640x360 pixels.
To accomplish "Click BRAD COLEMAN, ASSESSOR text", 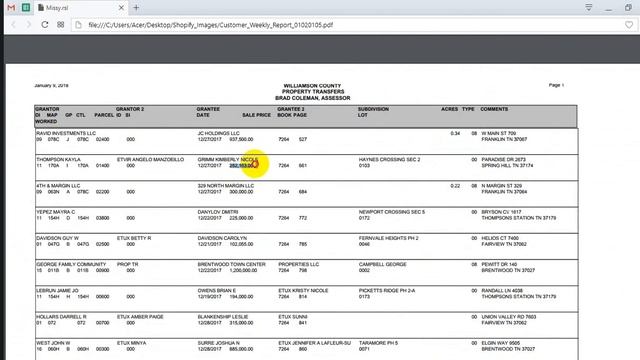I will [x=313, y=98].
